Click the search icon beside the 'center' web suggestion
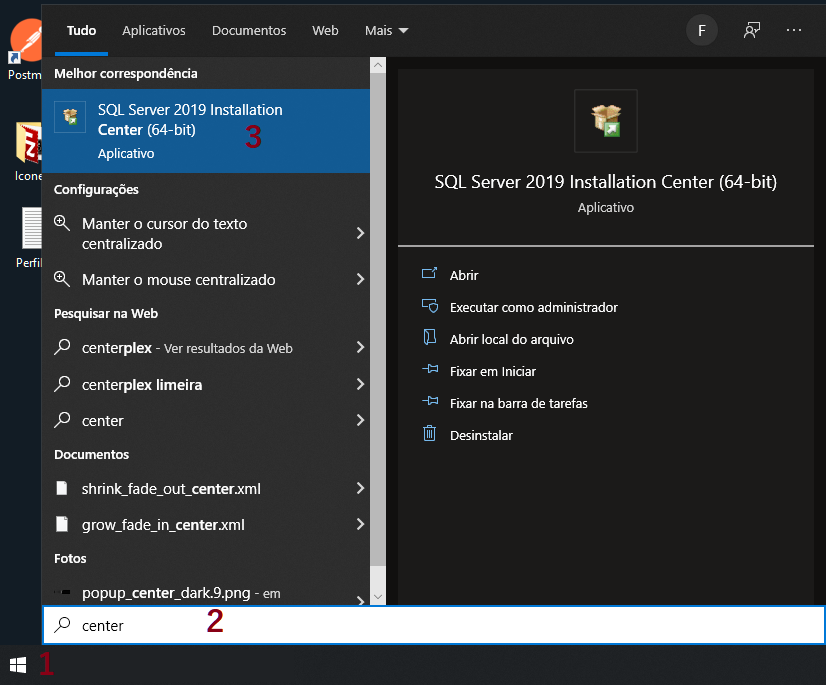The width and height of the screenshot is (826, 685). [x=62, y=420]
